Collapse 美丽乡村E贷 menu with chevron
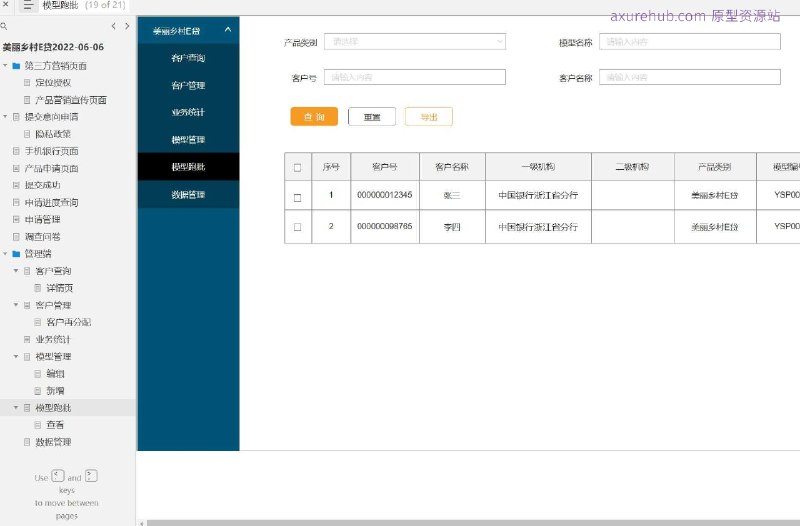The height and width of the screenshot is (526, 800). click(x=228, y=30)
